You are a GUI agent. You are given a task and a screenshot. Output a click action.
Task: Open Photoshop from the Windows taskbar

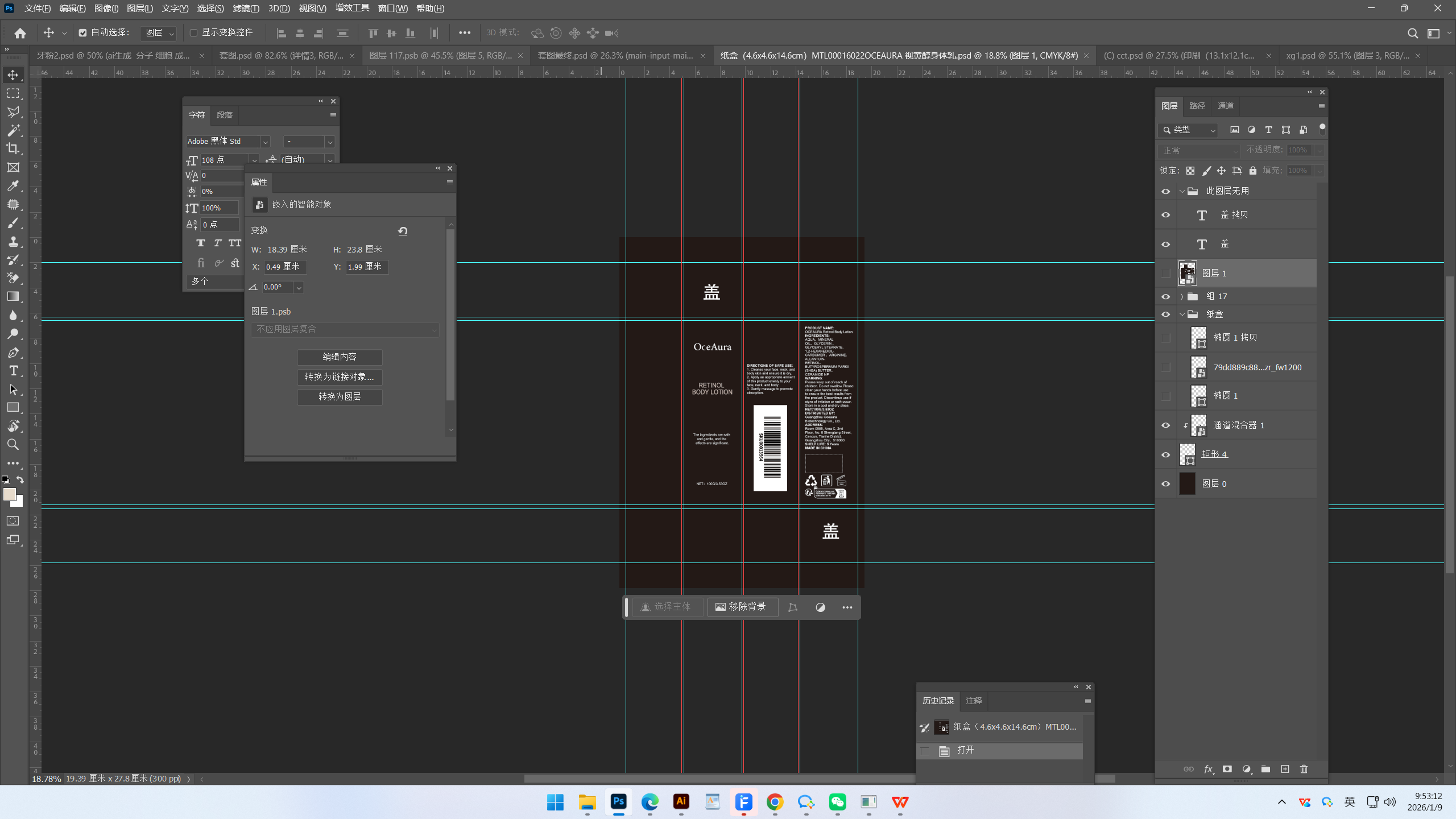[x=618, y=802]
